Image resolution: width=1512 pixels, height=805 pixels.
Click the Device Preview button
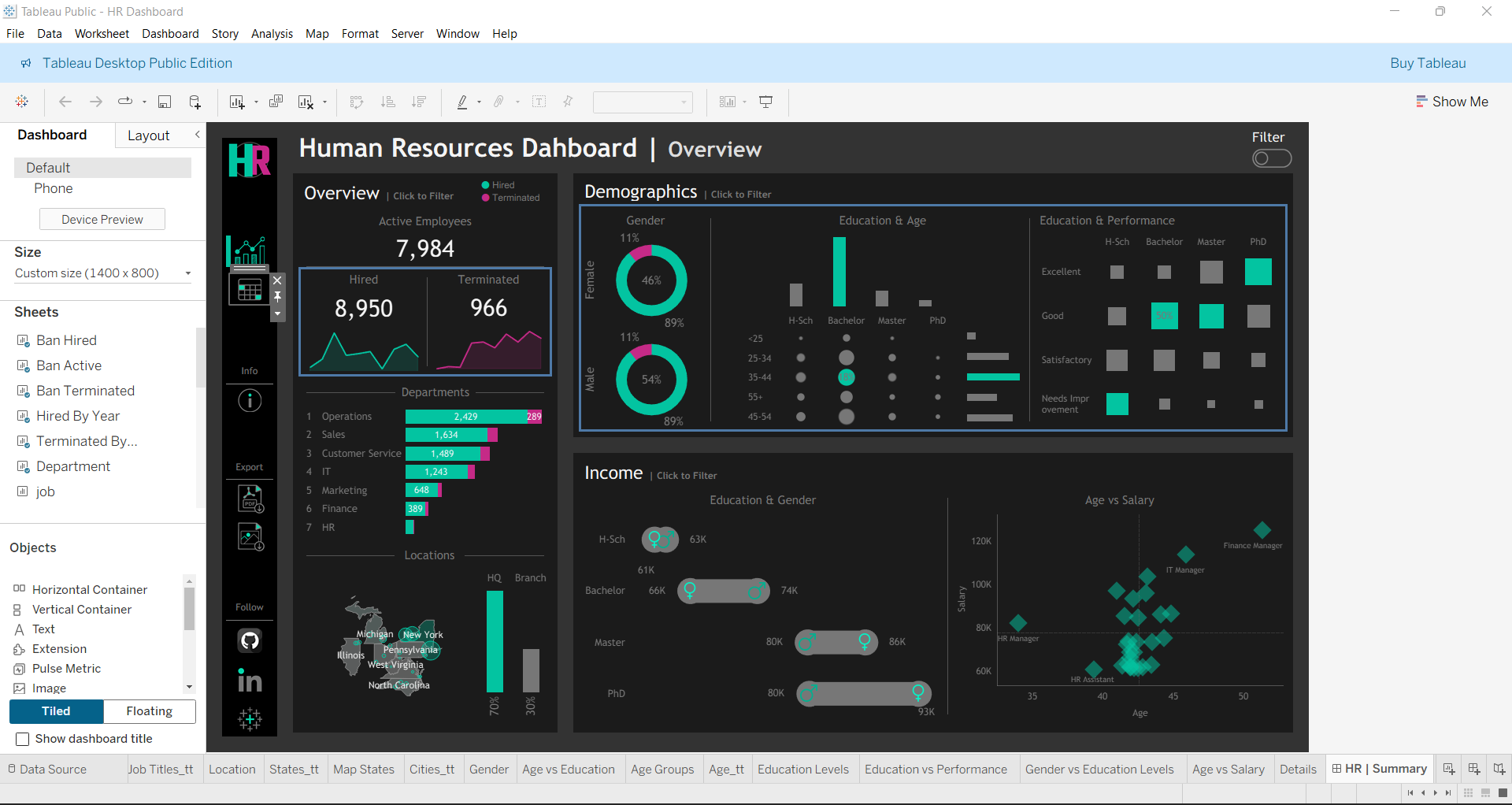102,219
